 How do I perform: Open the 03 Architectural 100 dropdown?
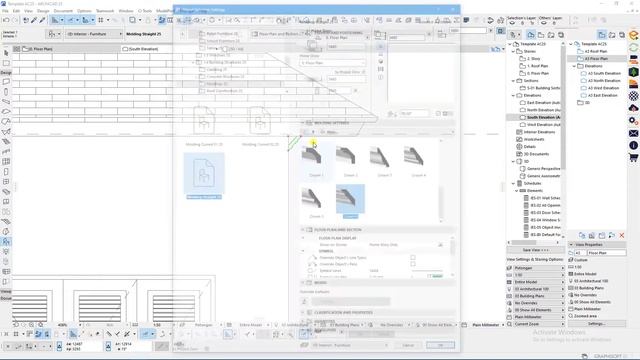(x=539, y=289)
